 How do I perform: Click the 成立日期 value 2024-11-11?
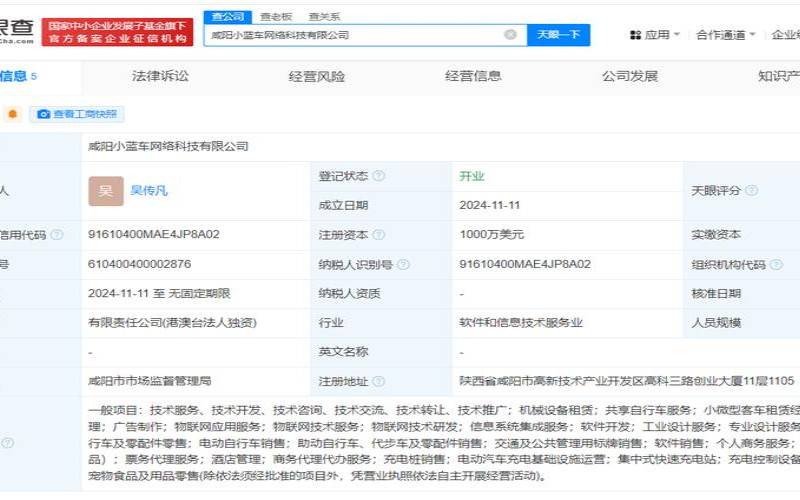pos(489,205)
